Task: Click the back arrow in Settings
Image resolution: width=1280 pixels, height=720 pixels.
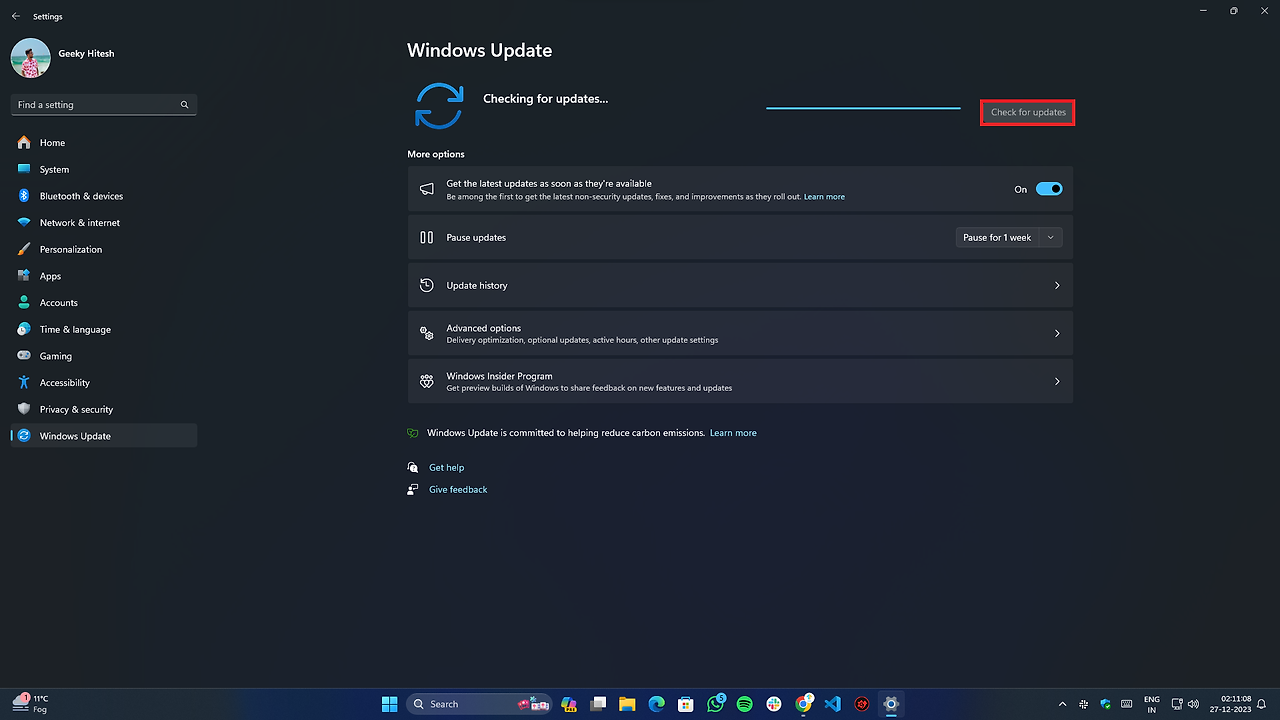Action: (15, 17)
